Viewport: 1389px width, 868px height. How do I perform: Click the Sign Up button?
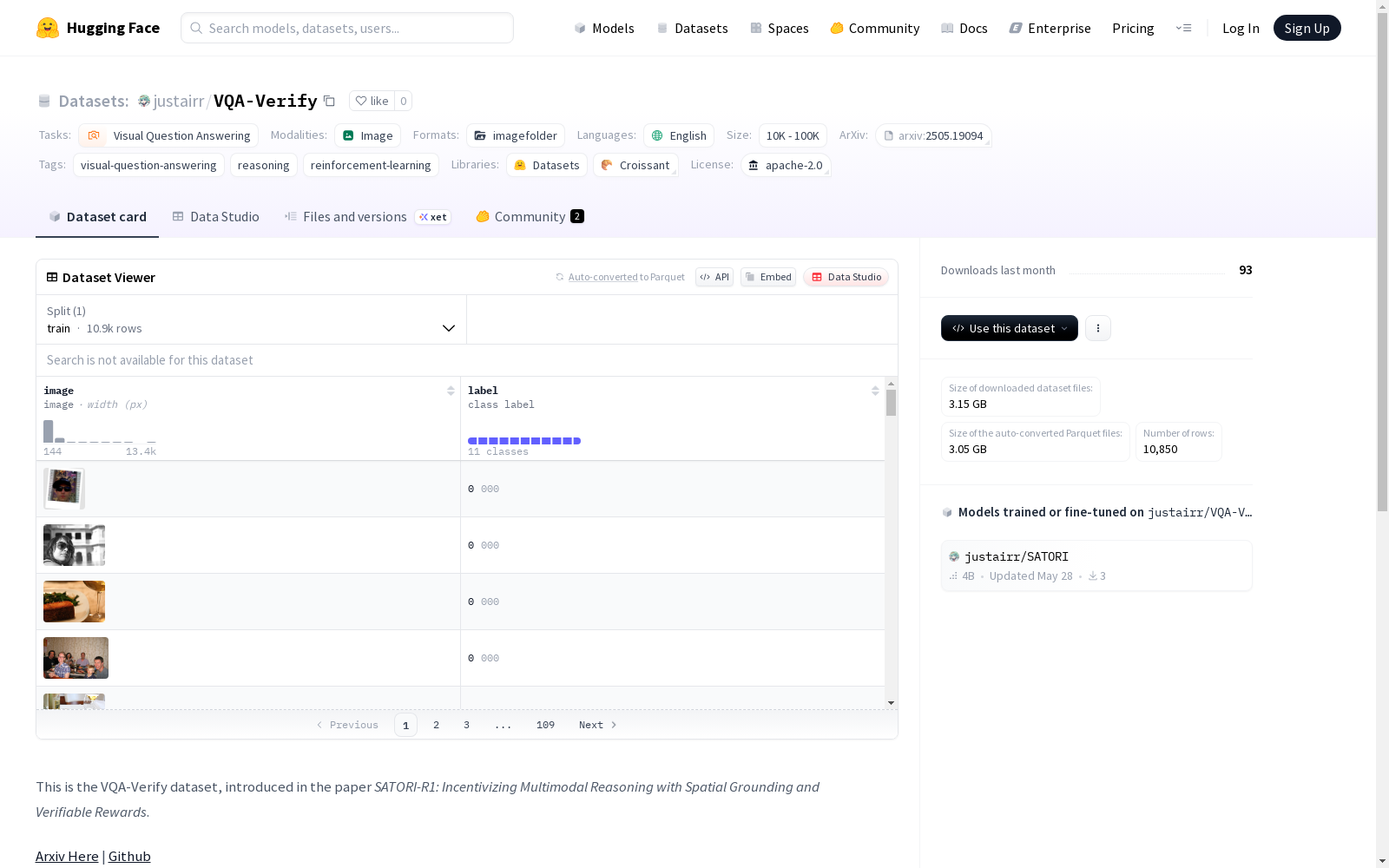click(x=1307, y=28)
